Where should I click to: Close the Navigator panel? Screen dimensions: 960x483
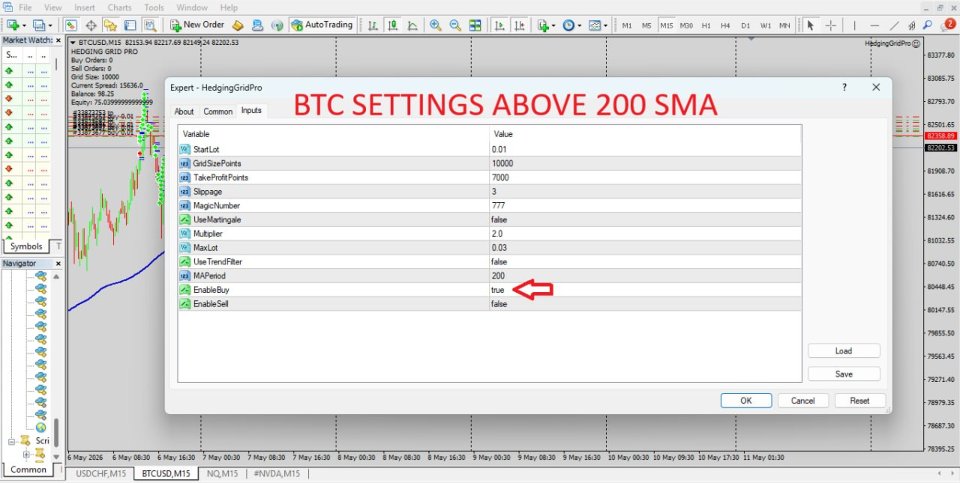point(59,264)
